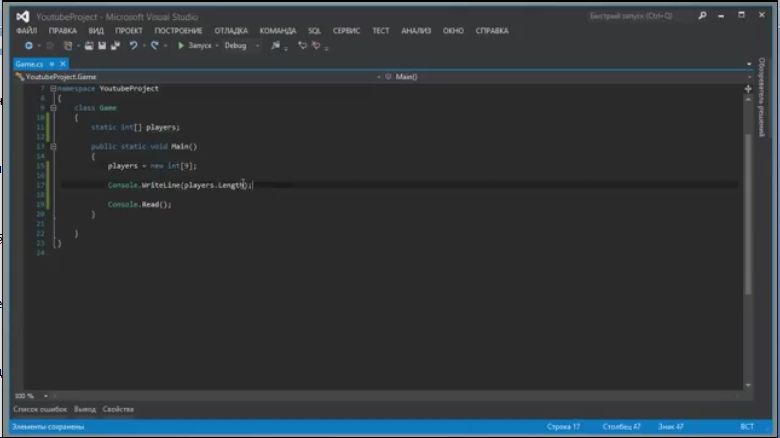Click the Navigate Backward toolbar icon
This screenshot has height=438, width=780.
coord(28,45)
